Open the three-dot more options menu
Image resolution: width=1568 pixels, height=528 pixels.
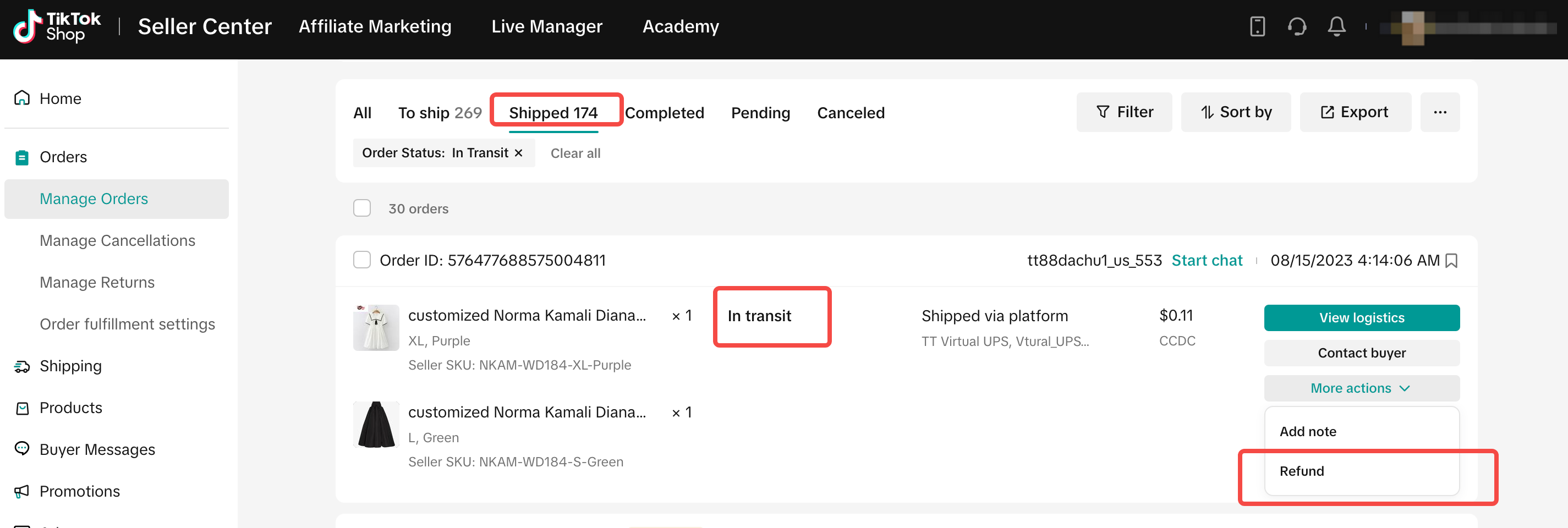point(1440,113)
